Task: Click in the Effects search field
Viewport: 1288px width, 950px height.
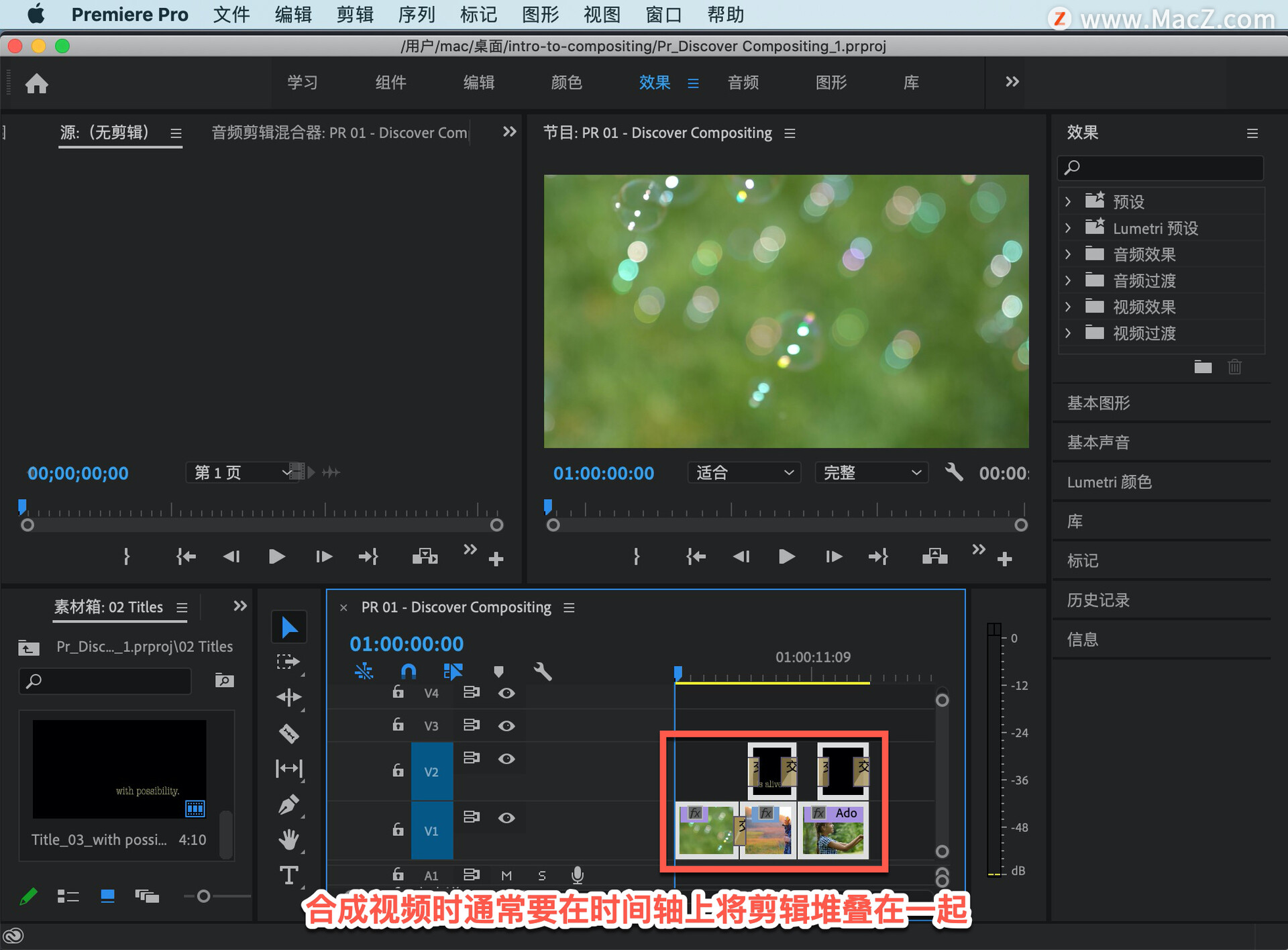Action: coord(1161,168)
